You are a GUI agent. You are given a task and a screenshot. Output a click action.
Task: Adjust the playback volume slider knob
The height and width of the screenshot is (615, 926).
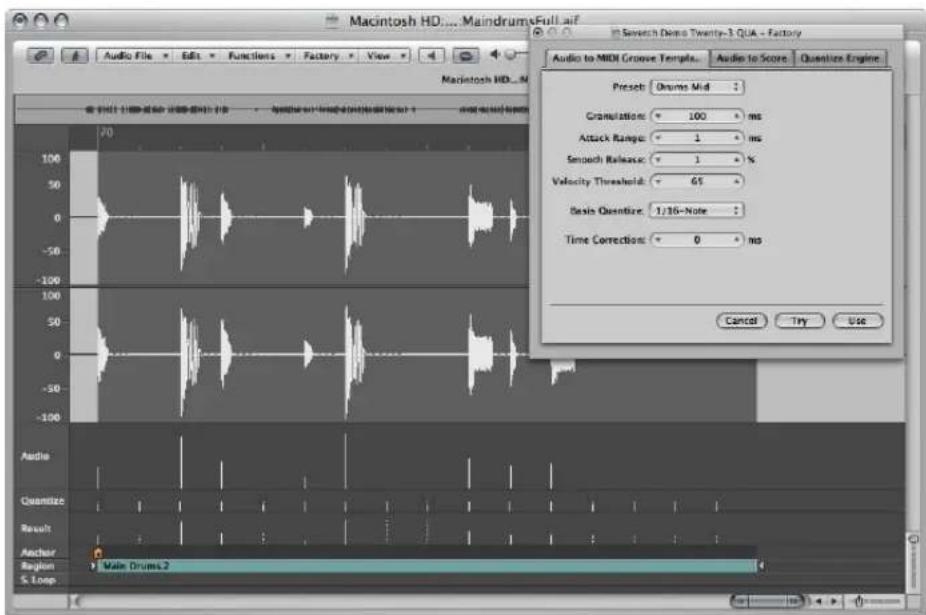point(511,55)
